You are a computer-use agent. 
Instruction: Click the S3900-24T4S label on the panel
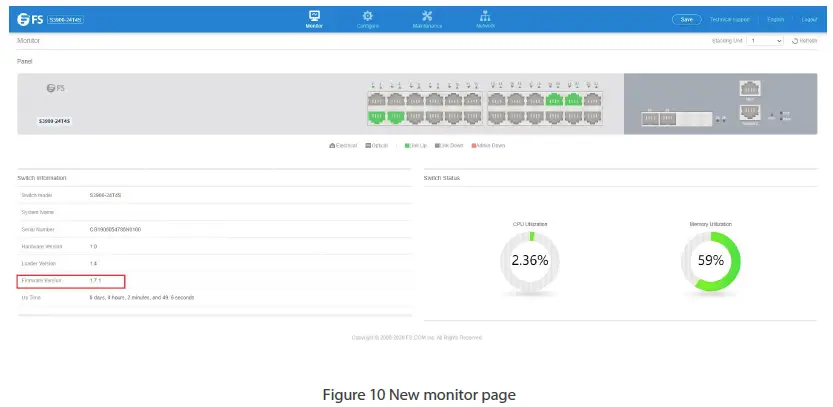point(54,121)
